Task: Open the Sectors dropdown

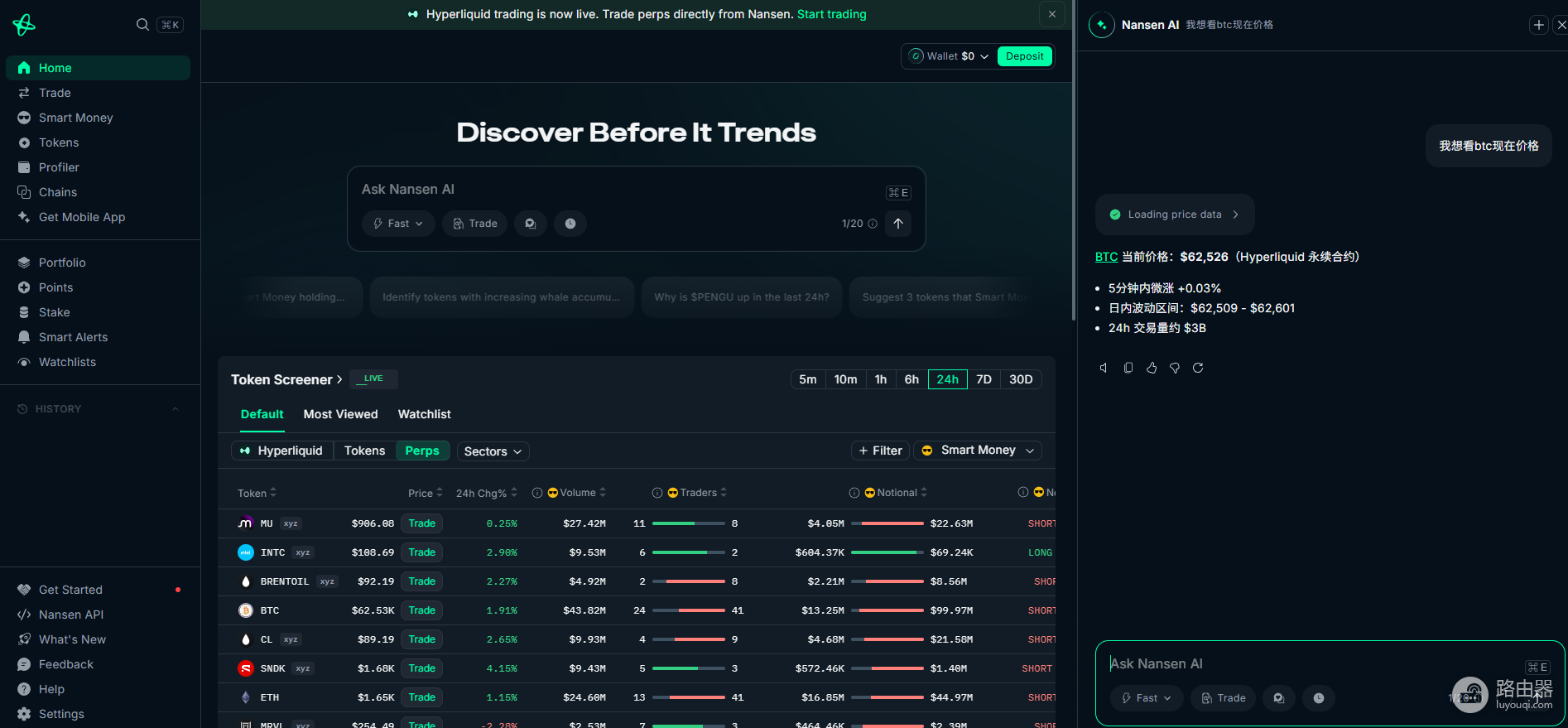Action: coord(493,451)
